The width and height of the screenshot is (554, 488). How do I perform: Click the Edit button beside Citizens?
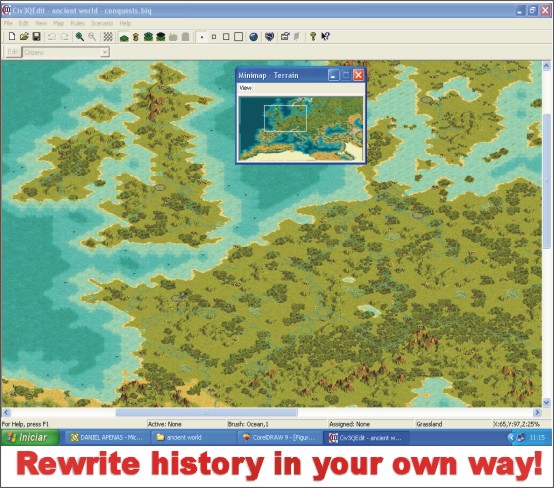(x=12, y=52)
